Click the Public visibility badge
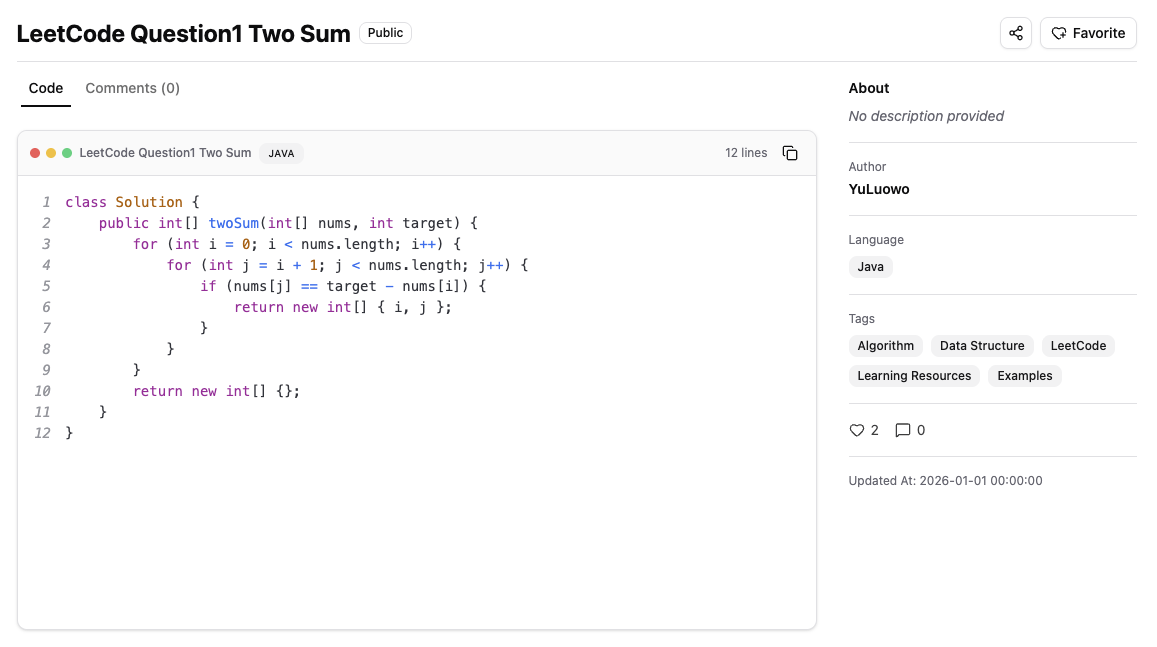The width and height of the screenshot is (1157, 647). [x=385, y=33]
